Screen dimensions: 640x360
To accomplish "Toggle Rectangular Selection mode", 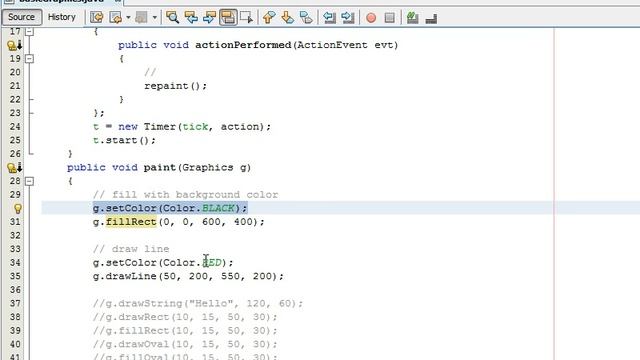I will [247, 17].
